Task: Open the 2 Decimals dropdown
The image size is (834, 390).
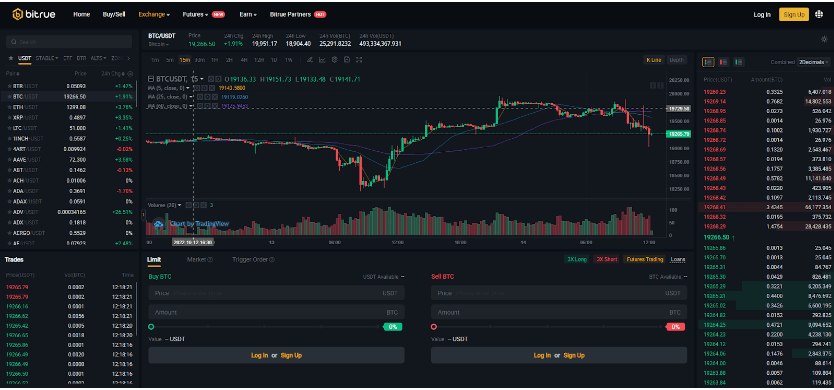Action: point(814,62)
